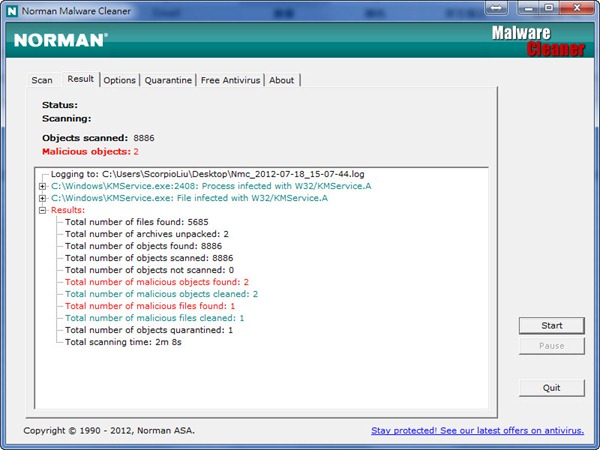Image resolution: width=600 pixels, height=450 pixels.
Task: Select 'Total number of files found: 5685'
Action: [137, 222]
